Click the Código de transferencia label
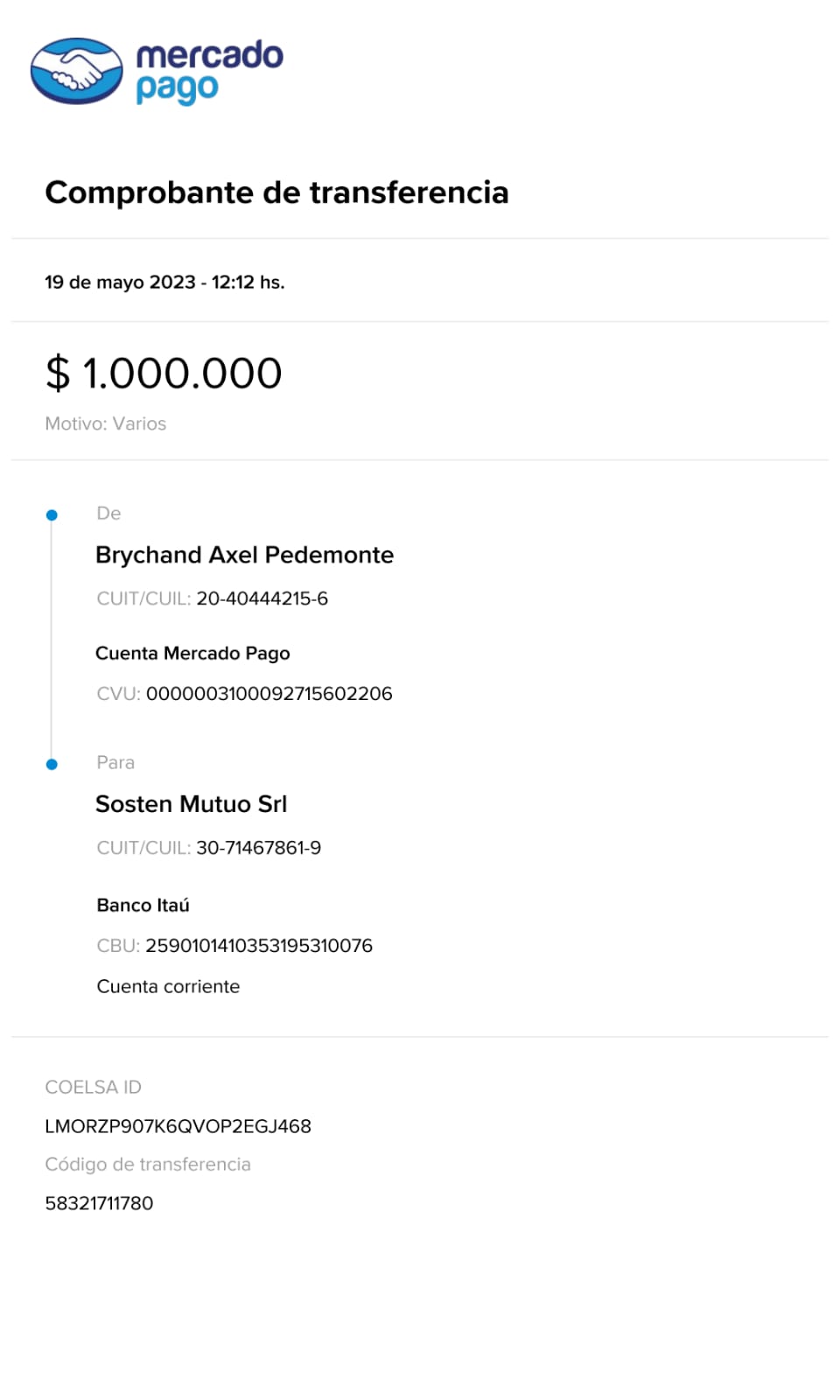This screenshot has height=1400, width=840. click(147, 1165)
